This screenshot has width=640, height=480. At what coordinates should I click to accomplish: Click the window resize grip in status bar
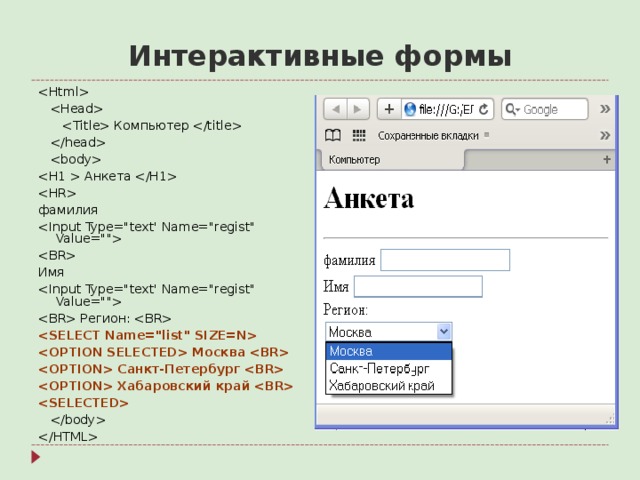(x=610, y=419)
